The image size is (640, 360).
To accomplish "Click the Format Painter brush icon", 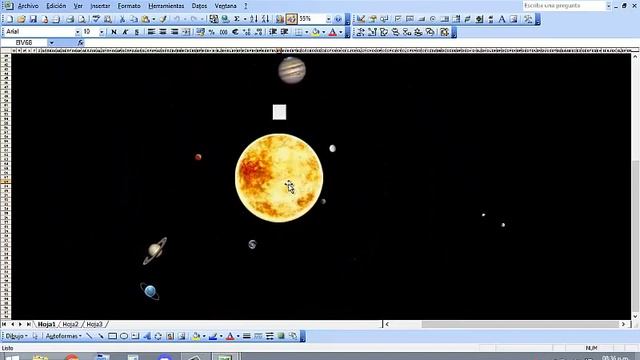I will 163,19.
